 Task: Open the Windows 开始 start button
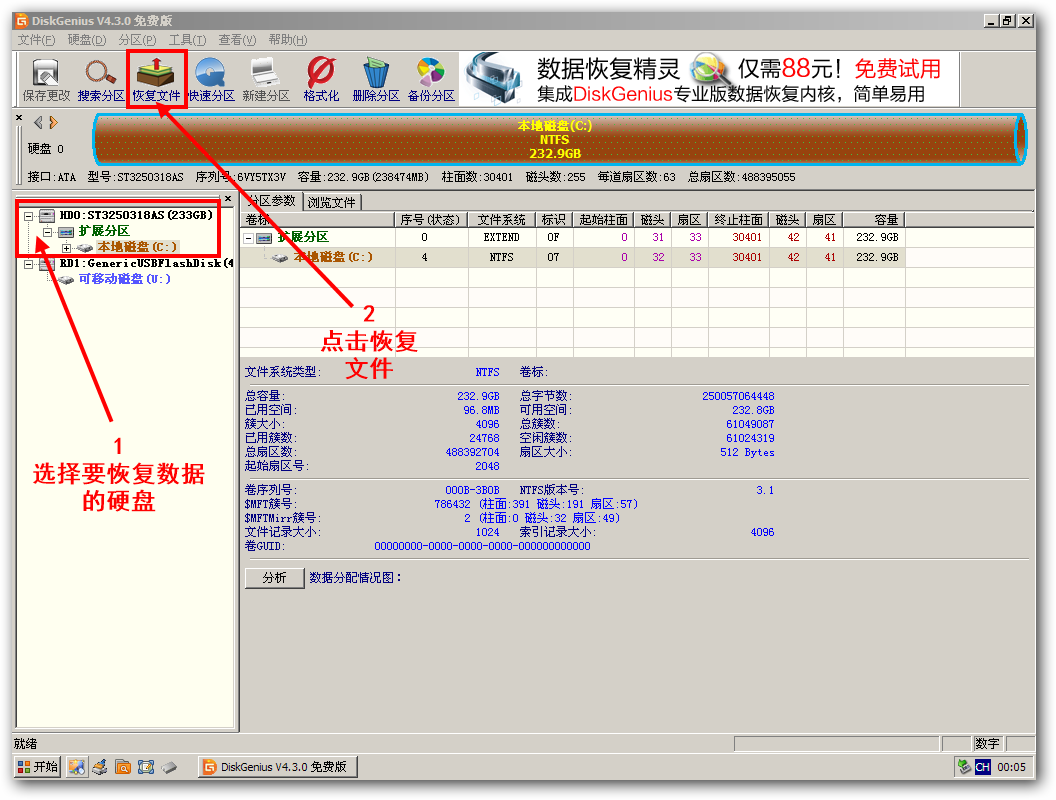click(x=38, y=766)
